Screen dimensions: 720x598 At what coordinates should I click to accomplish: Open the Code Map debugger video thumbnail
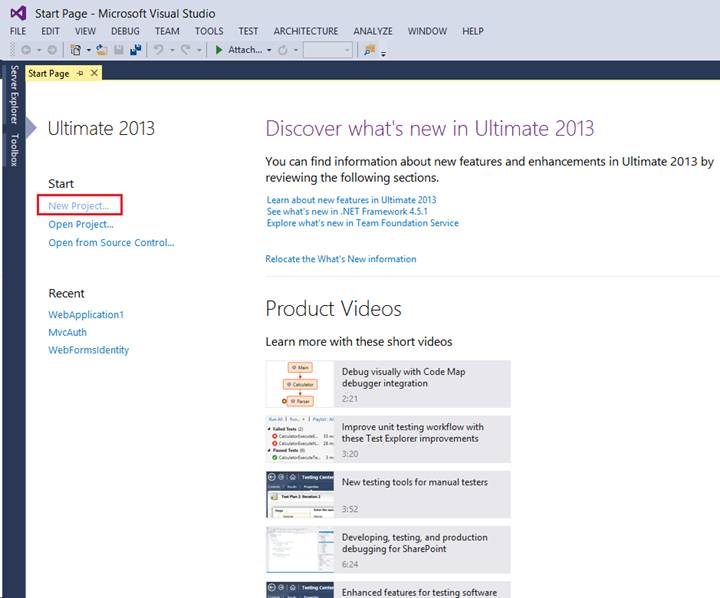coord(299,384)
